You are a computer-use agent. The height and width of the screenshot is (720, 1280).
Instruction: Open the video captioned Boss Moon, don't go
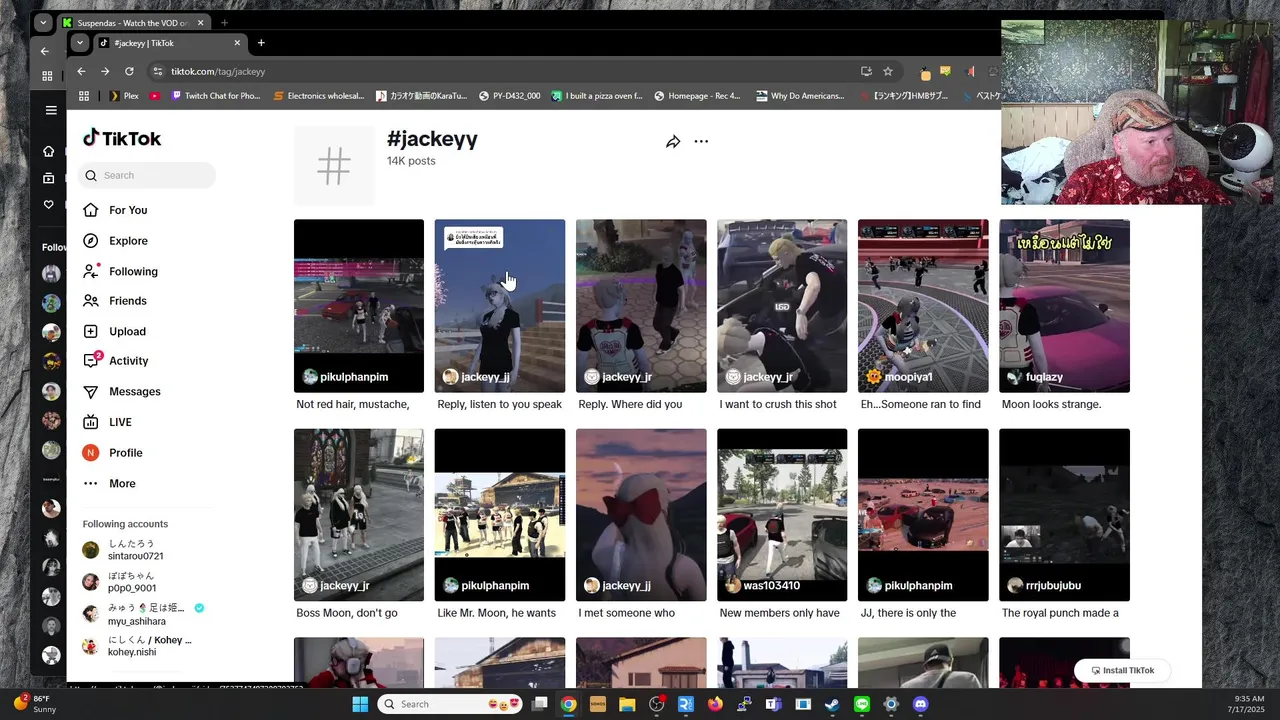[x=359, y=515]
